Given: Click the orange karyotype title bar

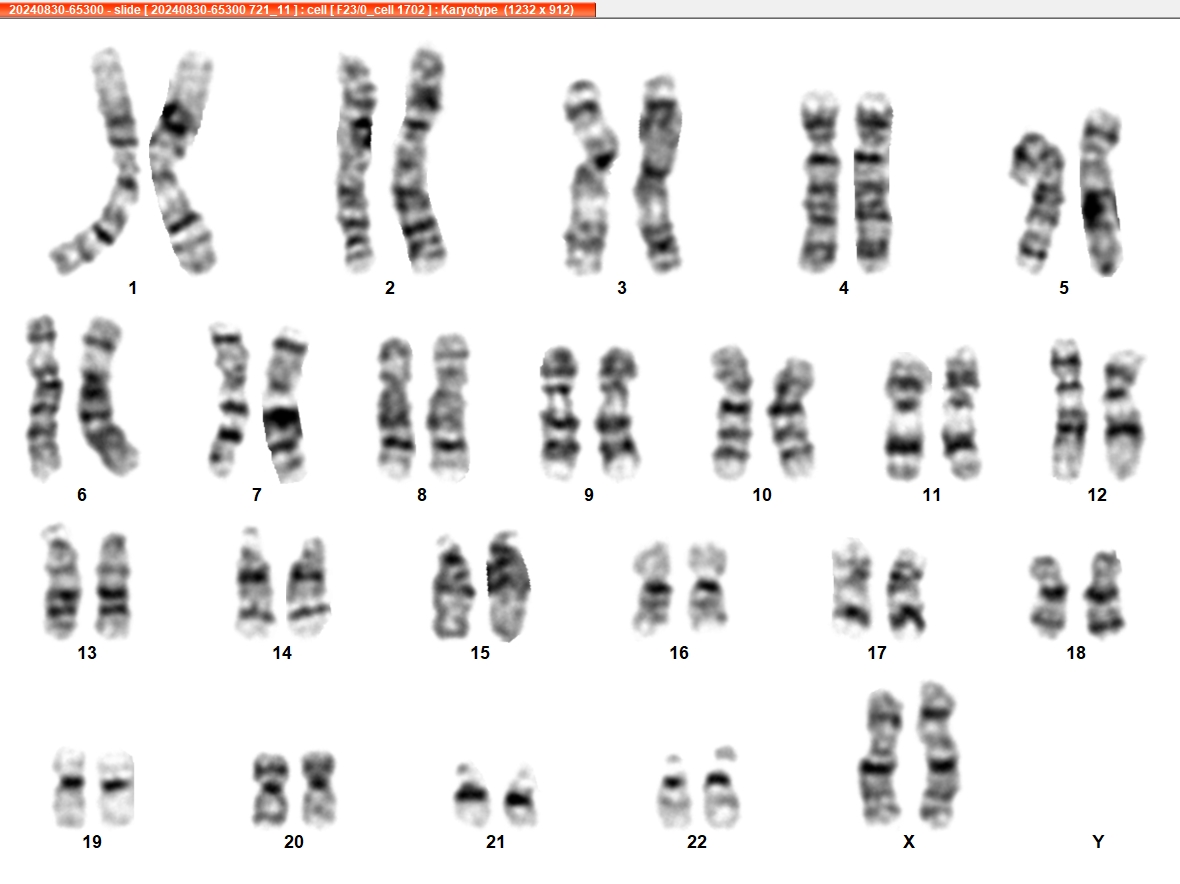Looking at the screenshot, I should coord(297,9).
